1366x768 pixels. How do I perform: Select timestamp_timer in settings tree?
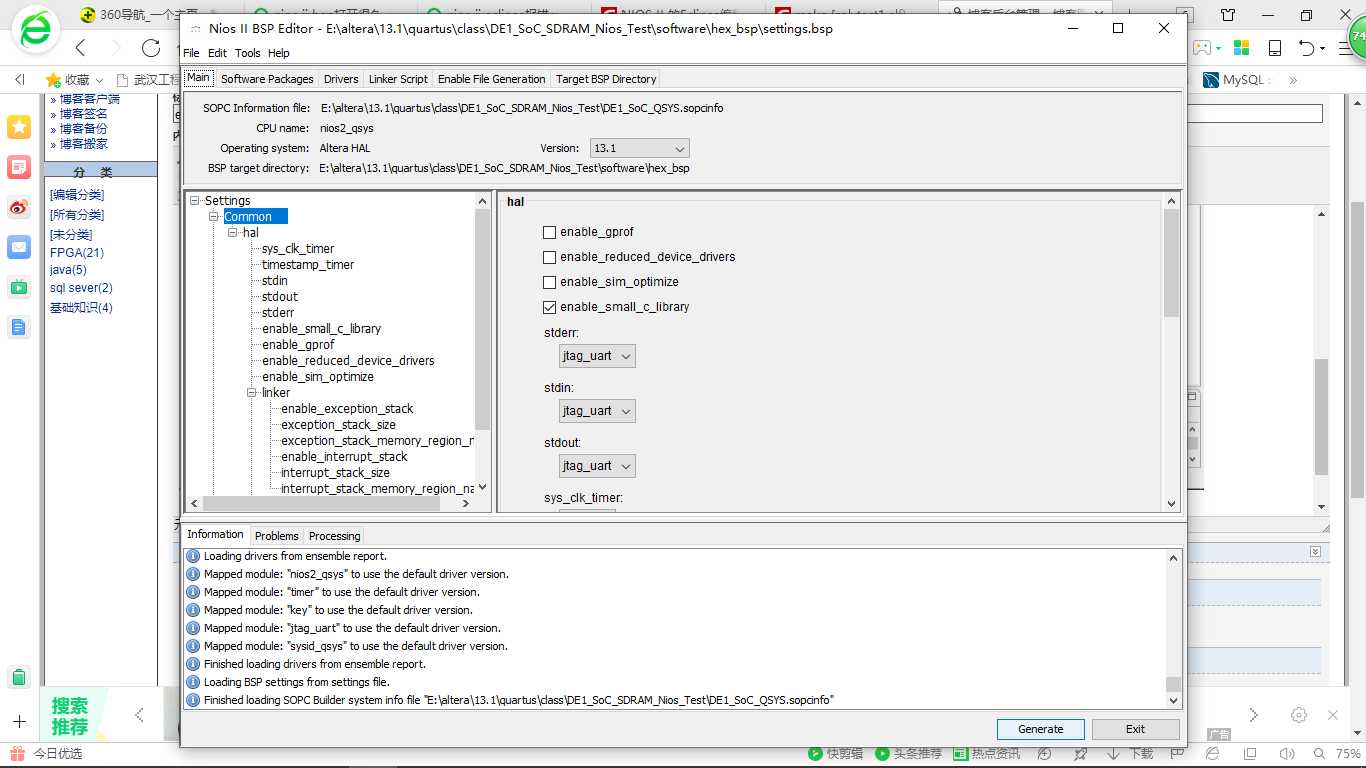(x=308, y=265)
